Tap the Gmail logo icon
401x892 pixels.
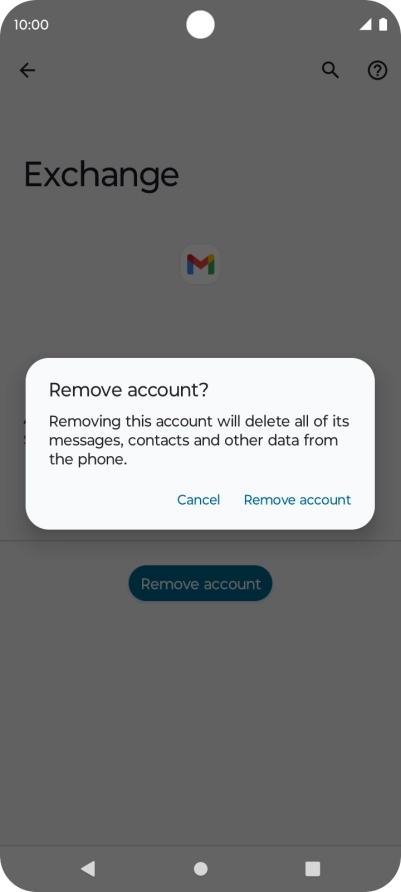coord(201,265)
